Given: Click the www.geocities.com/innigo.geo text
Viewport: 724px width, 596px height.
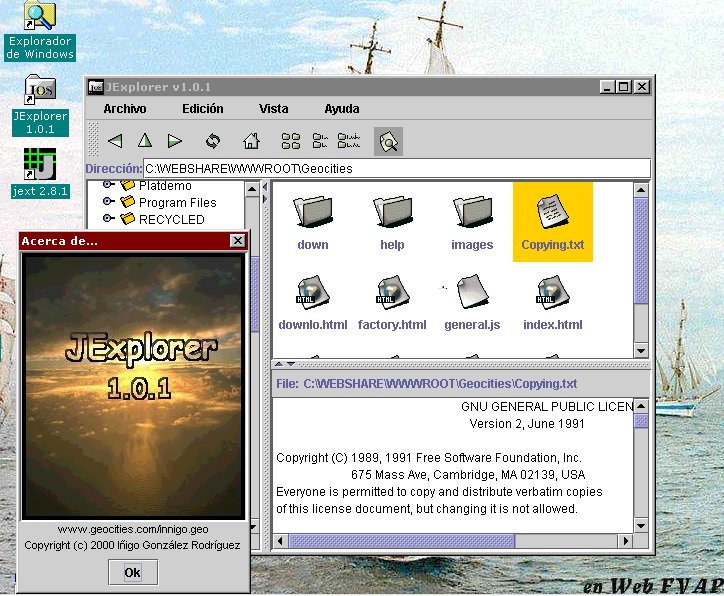Looking at the screenshot, I should (x=133, y=529).
